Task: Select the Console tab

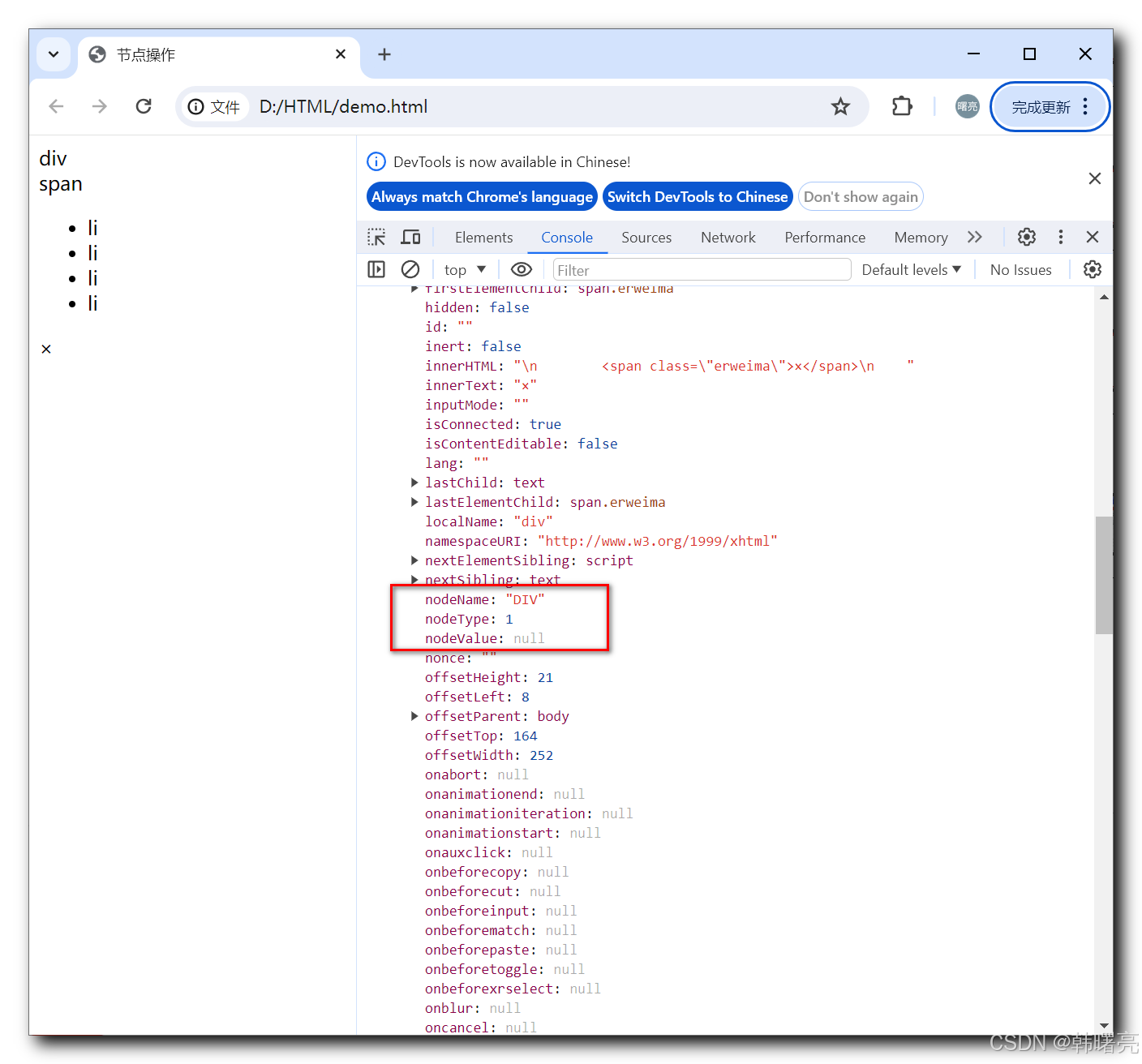Action: (x=567, y=237)
